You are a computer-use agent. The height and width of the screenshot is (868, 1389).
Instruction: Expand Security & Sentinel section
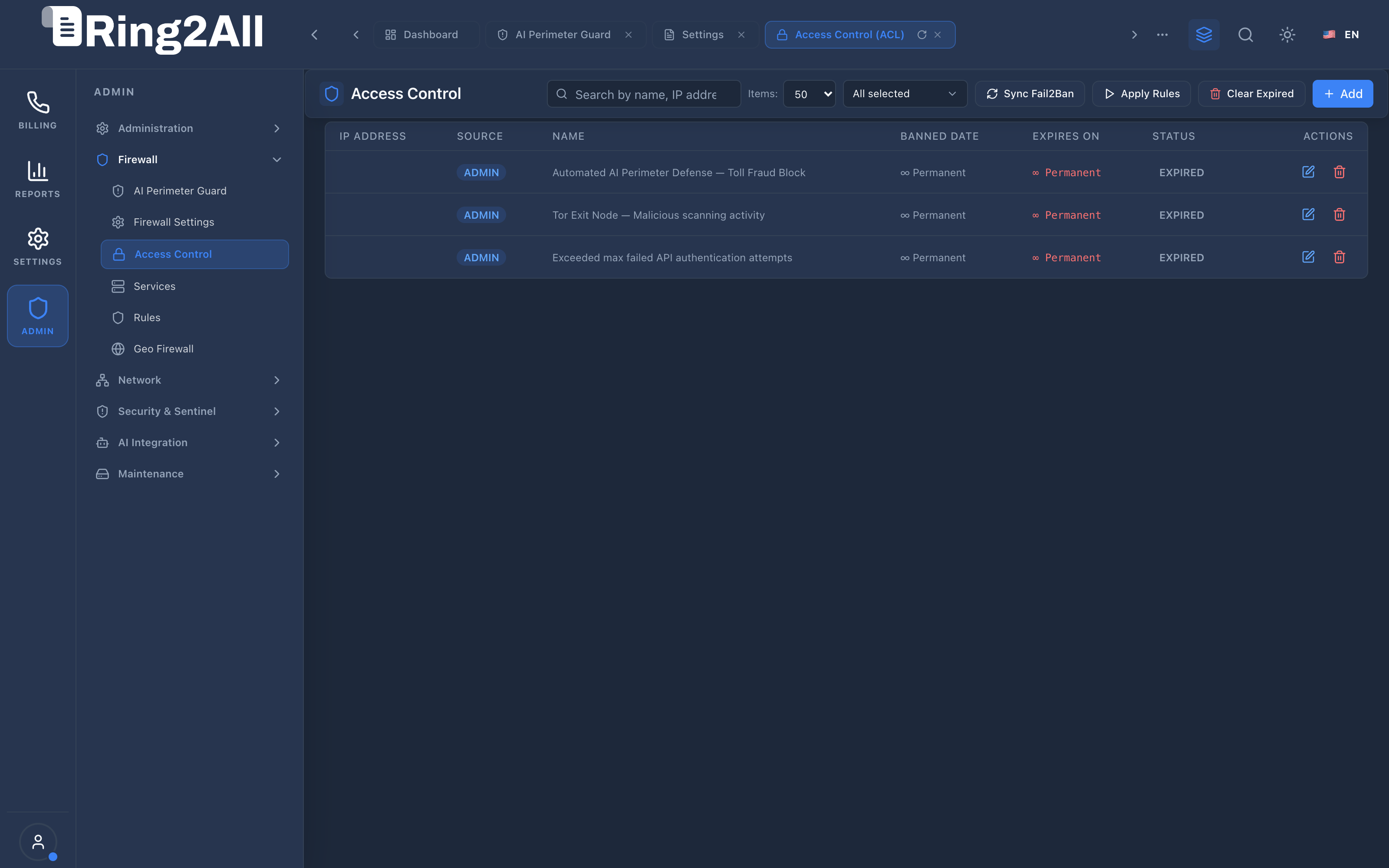[x=189, y=411]
